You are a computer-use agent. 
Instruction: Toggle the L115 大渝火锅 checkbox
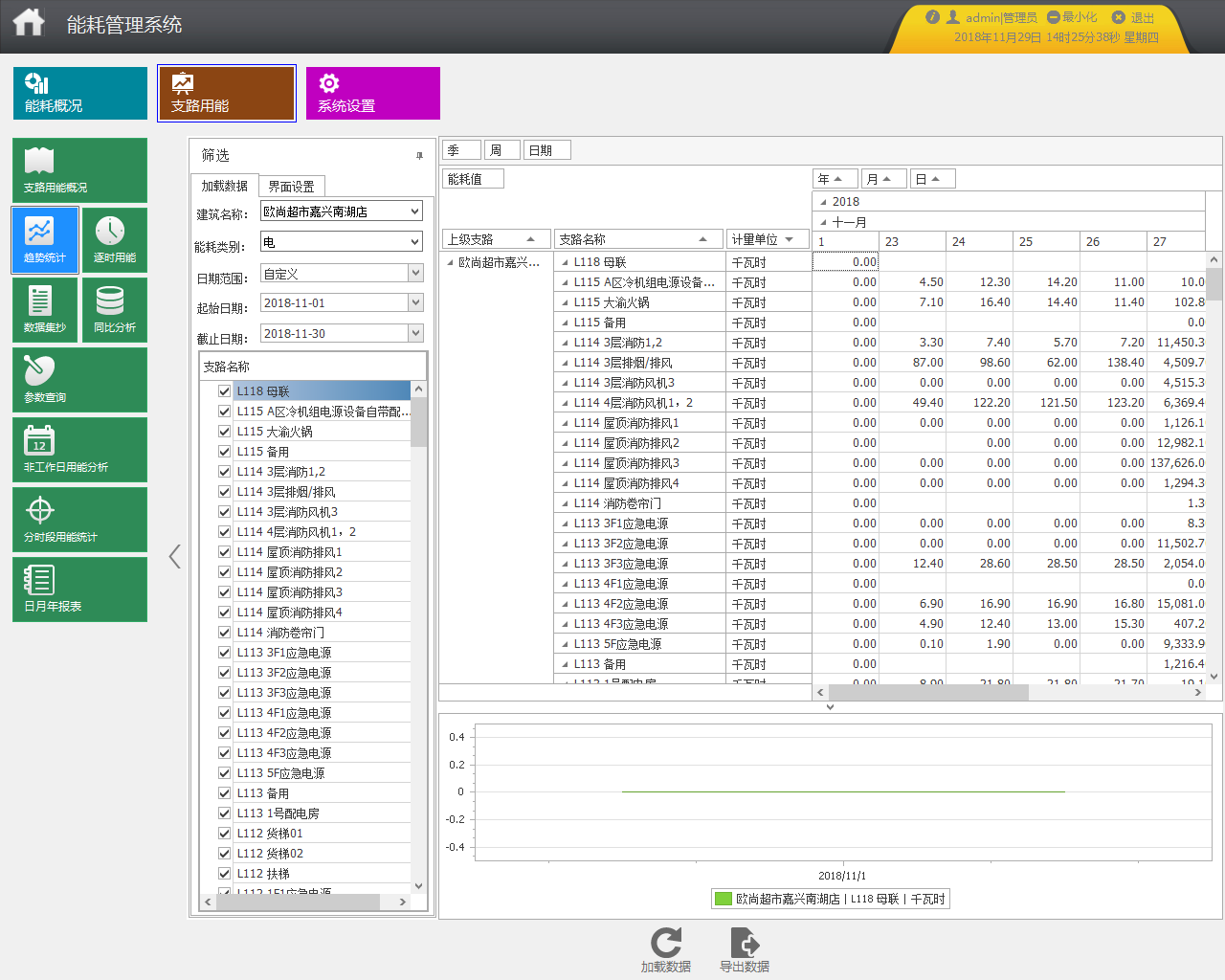(x=224, y=432)
